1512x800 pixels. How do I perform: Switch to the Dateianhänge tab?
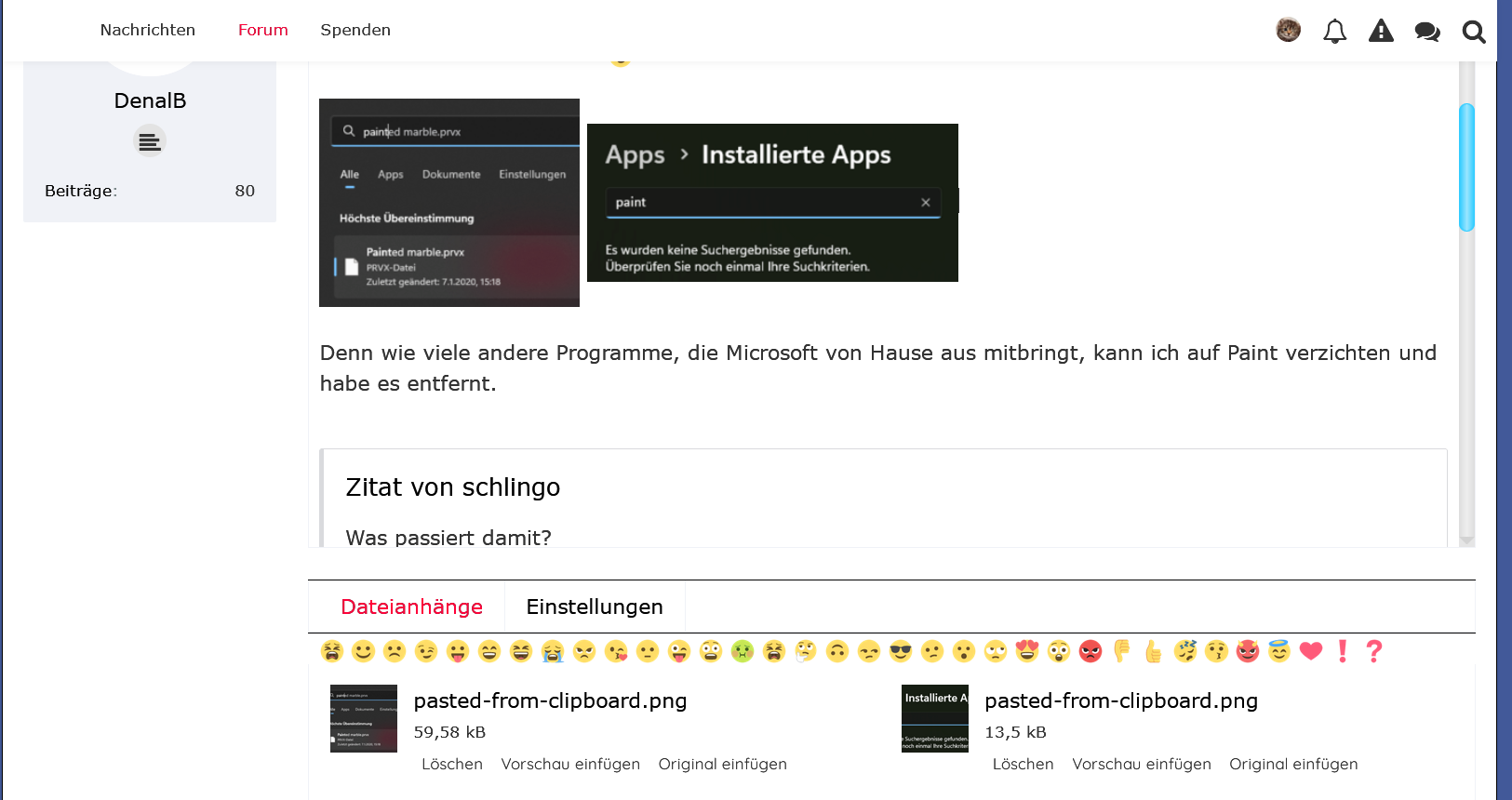pyautogui.click(x=411, y=607)
